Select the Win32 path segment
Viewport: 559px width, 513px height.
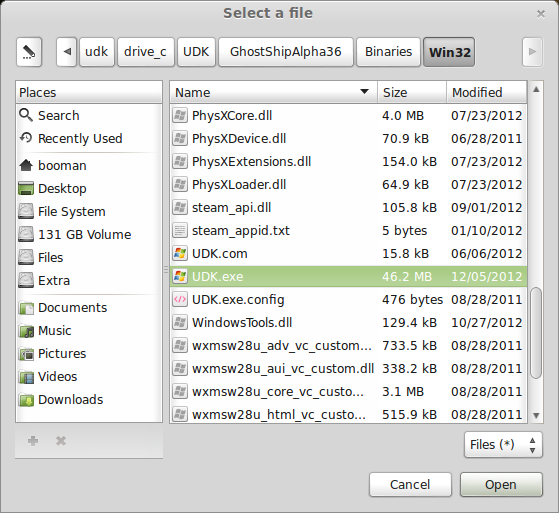[449, 52]
